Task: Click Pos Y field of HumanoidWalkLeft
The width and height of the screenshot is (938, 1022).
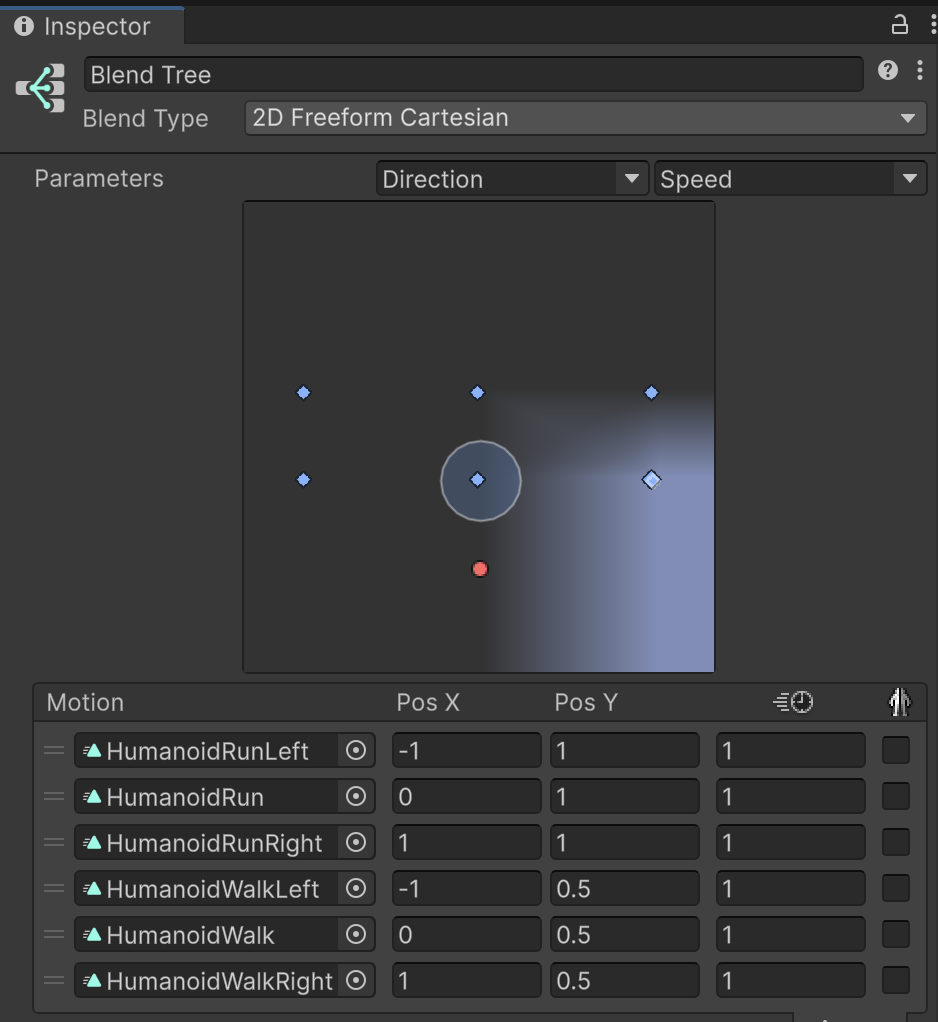Action: (x=624, y=888)
